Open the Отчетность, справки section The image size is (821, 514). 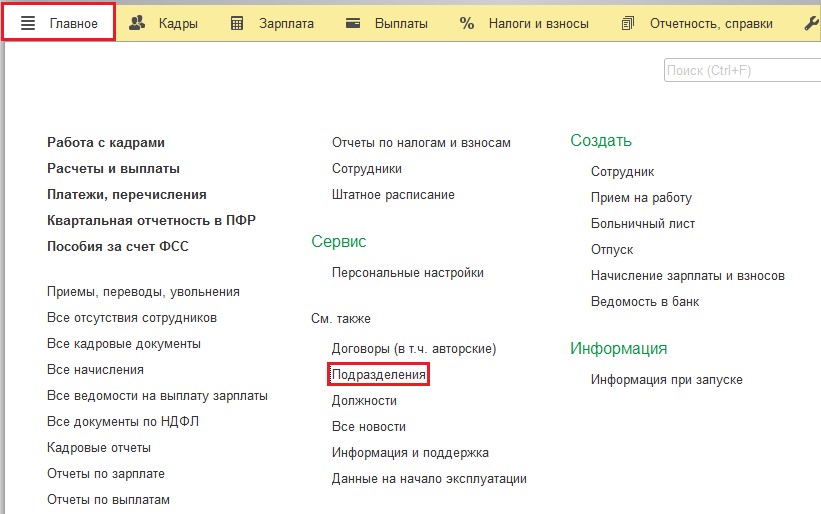pos(710,23)
